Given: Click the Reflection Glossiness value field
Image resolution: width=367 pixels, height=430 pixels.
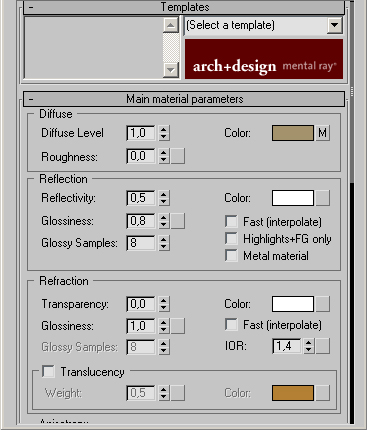Looking at the screenshot, I should coord(141,221).
